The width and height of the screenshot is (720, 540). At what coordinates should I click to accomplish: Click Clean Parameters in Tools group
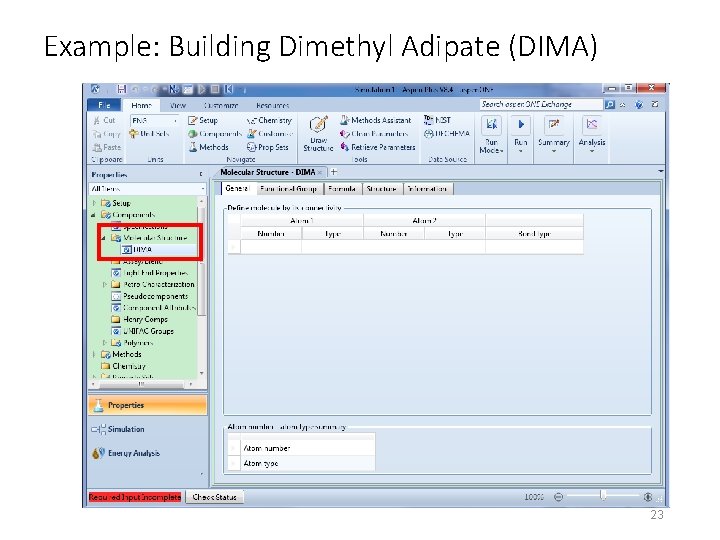coord(374,134)
